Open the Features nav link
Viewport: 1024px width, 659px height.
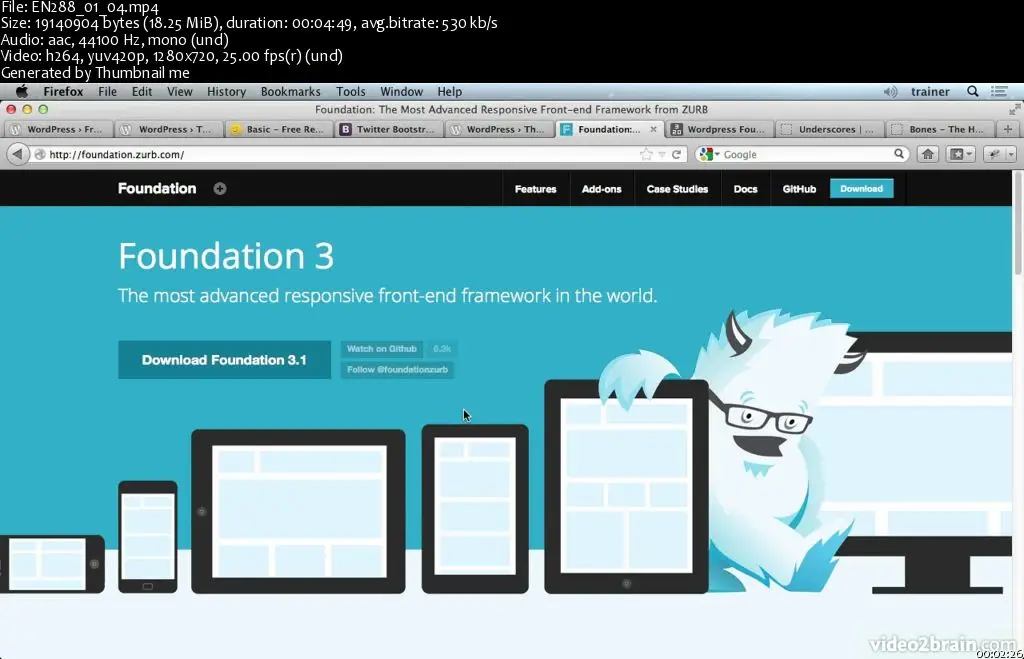[536, 189]
